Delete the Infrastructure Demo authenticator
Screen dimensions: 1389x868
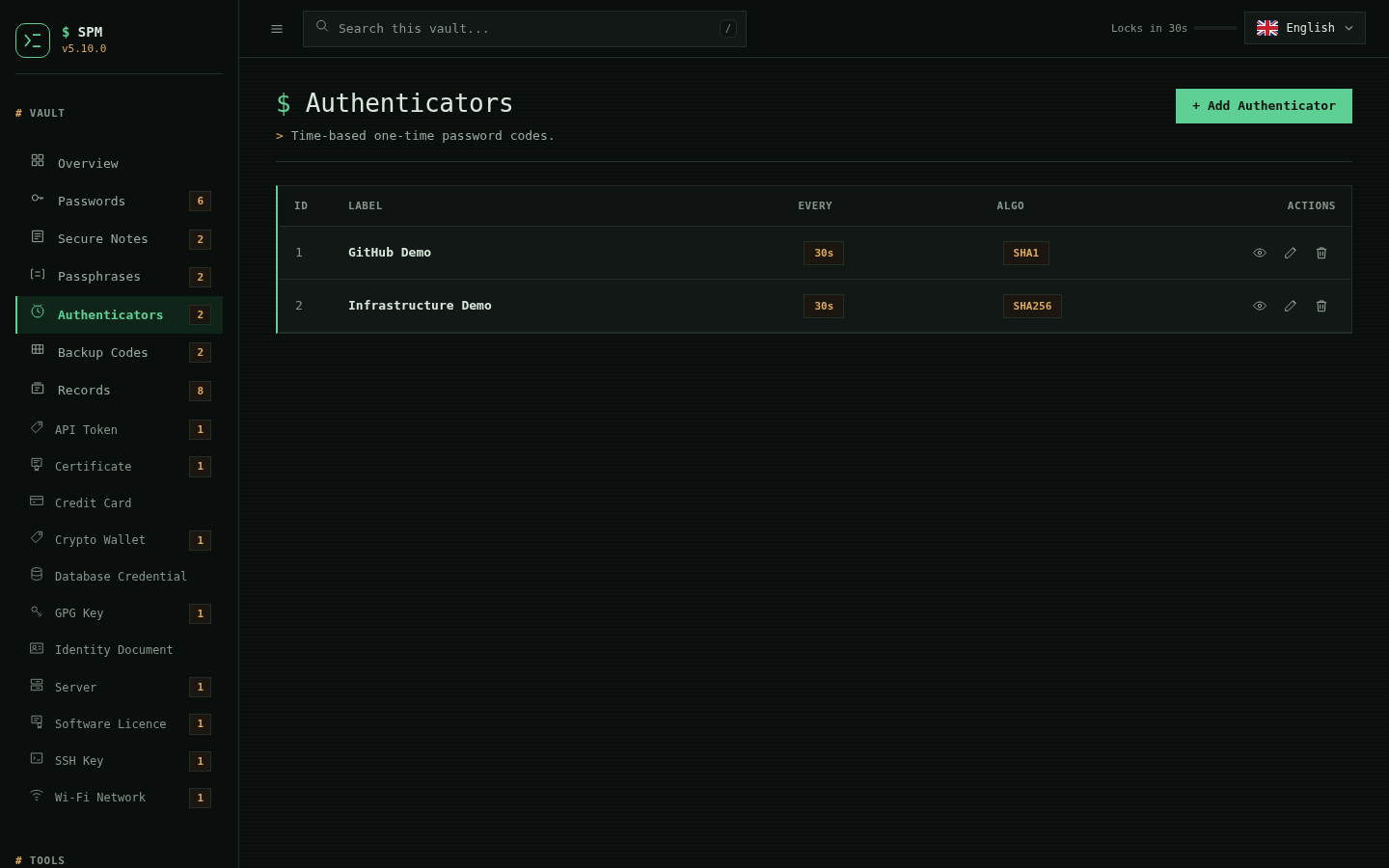tap(1321, 306)
